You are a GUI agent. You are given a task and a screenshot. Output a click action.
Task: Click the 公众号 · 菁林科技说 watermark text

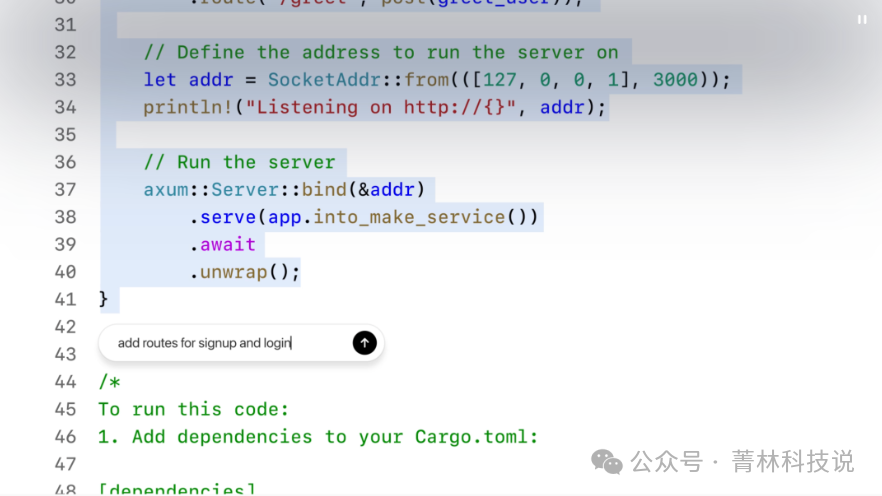(x=742, y=461)
